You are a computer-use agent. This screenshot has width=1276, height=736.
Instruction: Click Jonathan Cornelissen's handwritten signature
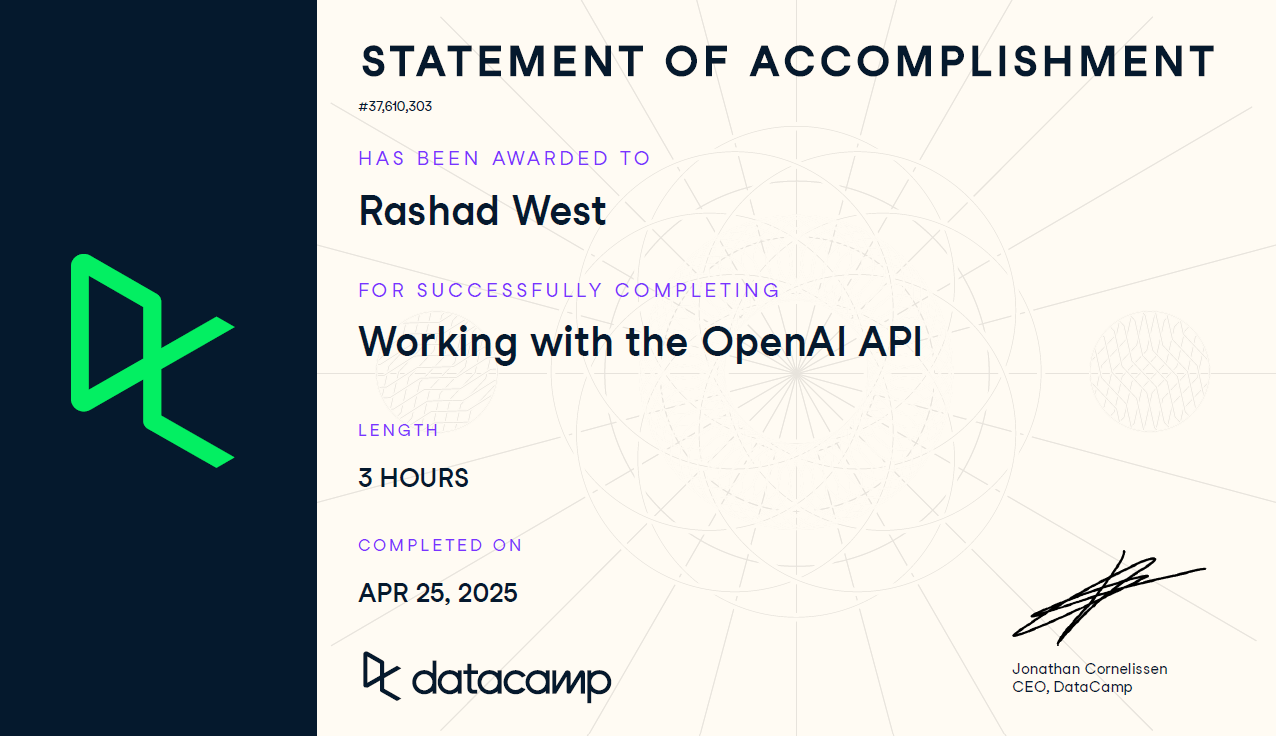pos(1108,597)
